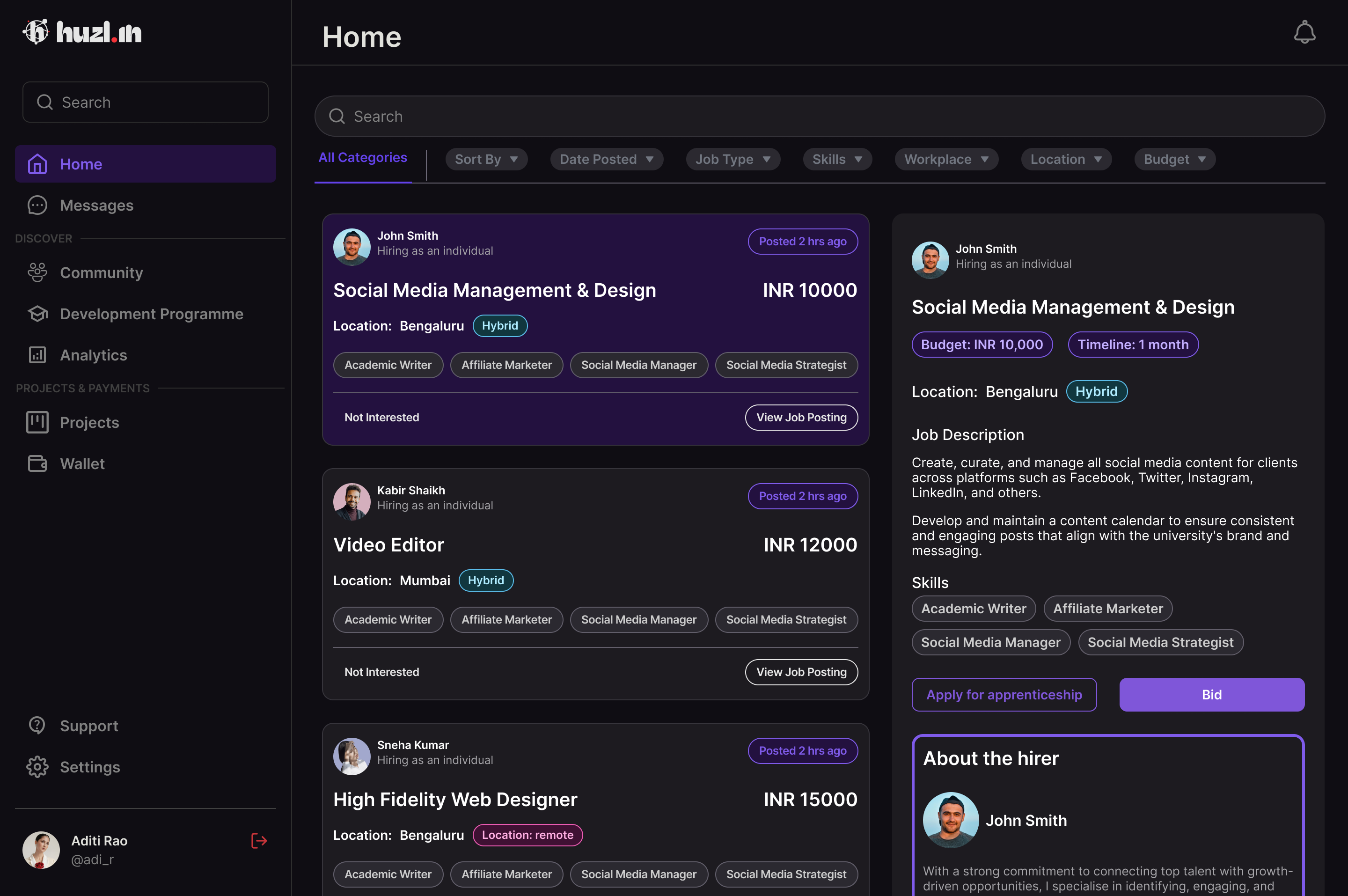Click the Support help icon
1348x896 pixels.
[x=37, y=725]
